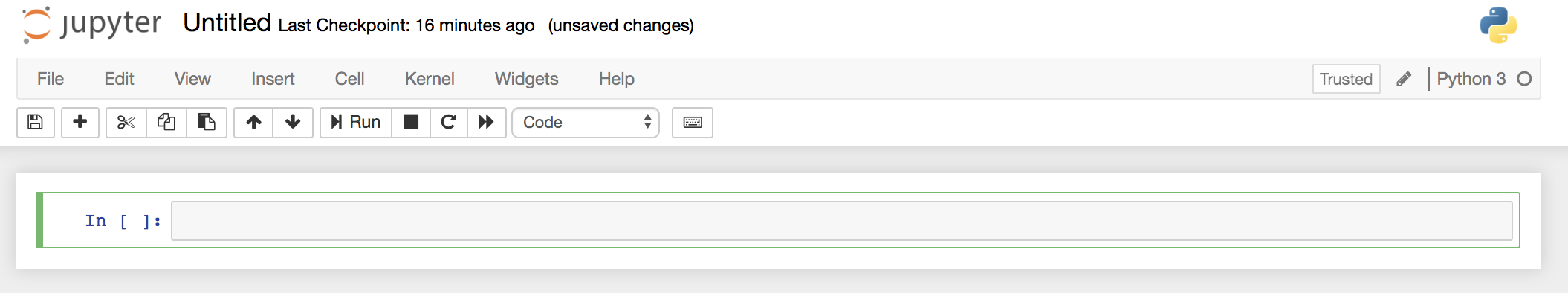This screenshot has height=293, width=1568.
Task: Copy selected cells icon
Action: 166,122
